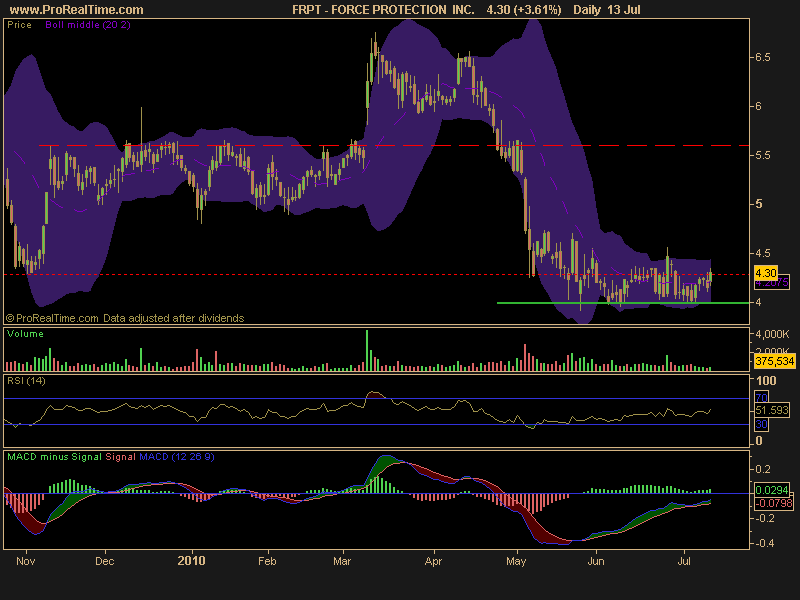Click the May date axis label
The height and width of the screenshot is (600, 800).
tap(516, 561)
